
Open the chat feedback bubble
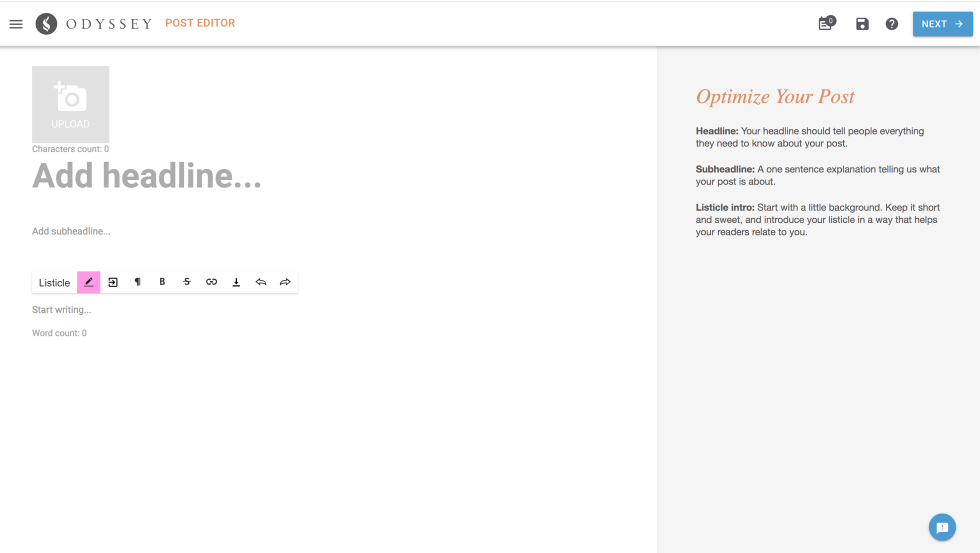click(942, 527)
